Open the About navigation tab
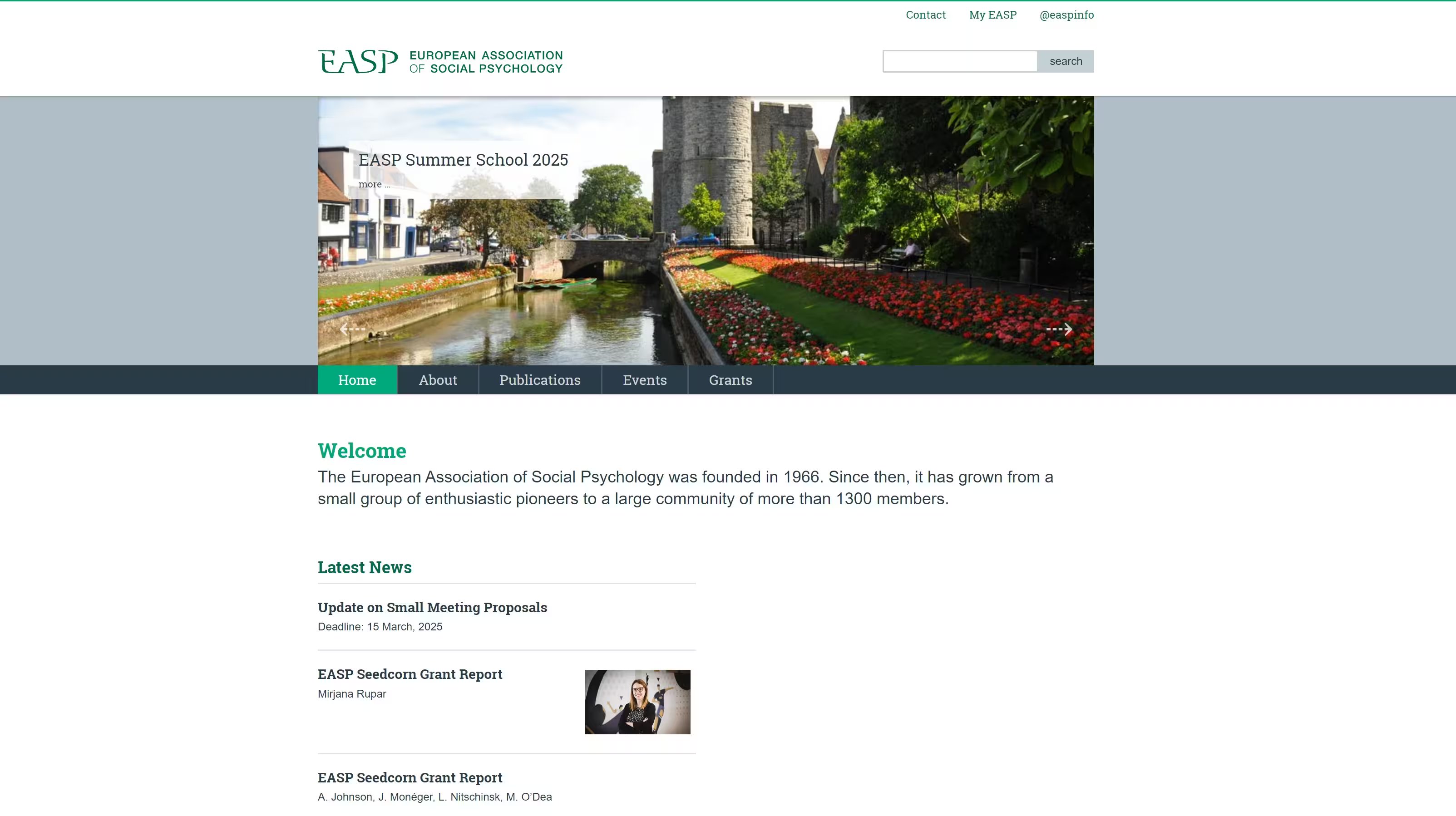The image size is (1456, 816). coord(438,380)
